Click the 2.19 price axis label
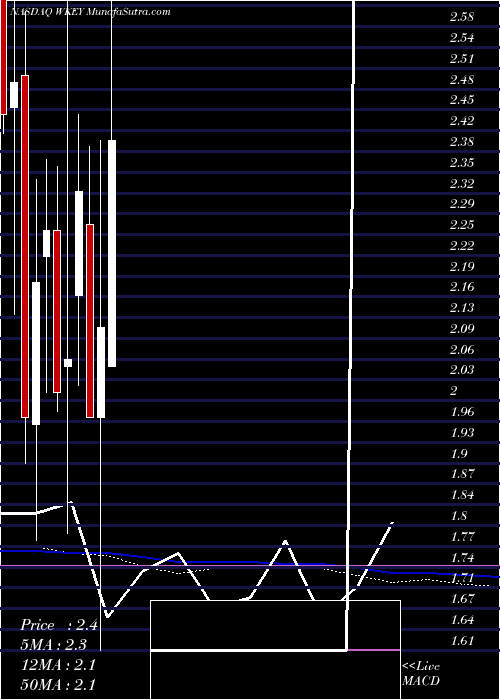 462,266
